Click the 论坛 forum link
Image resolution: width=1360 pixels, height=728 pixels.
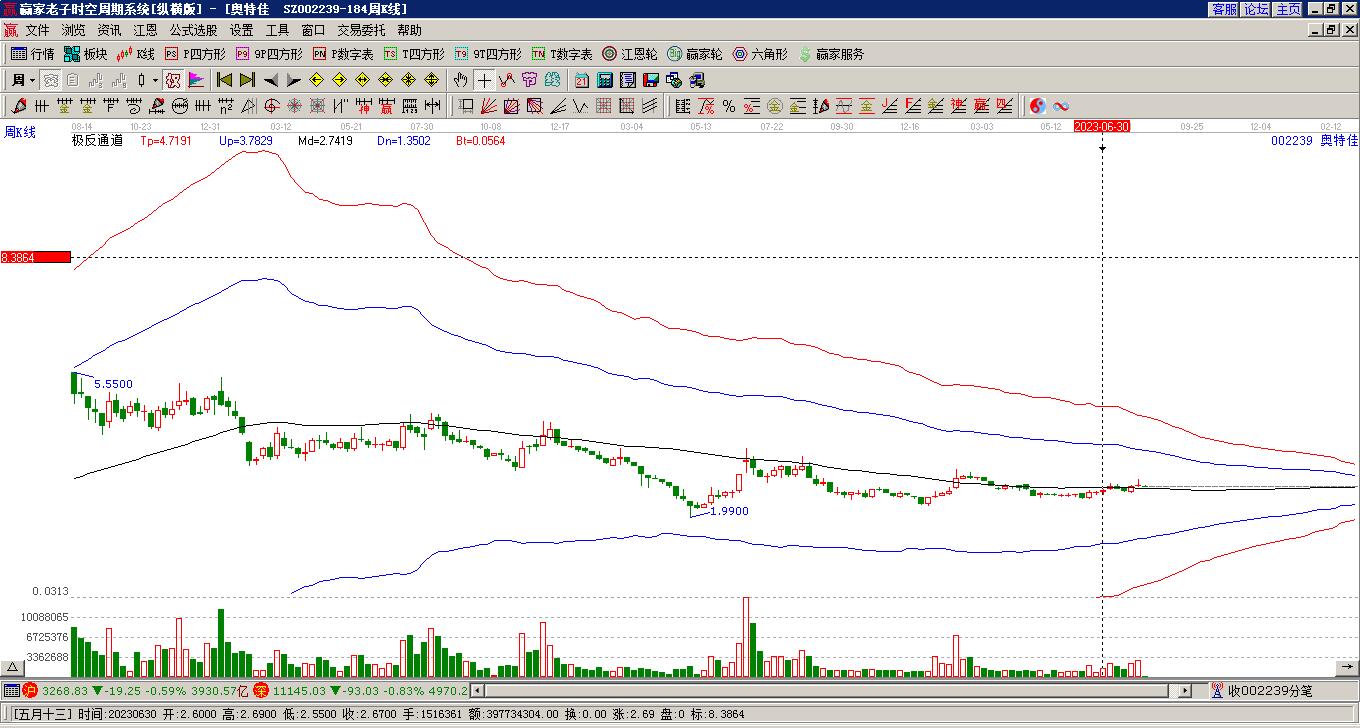[1256, 9]
